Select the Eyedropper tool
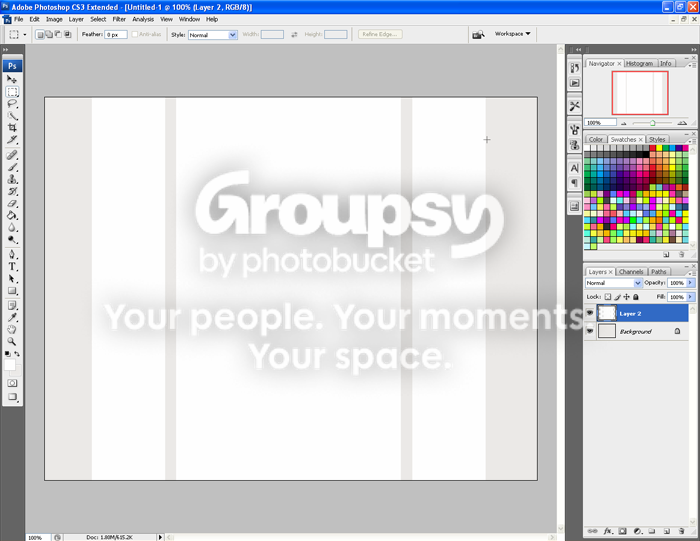The image size is (700, 541). [12, 317]
